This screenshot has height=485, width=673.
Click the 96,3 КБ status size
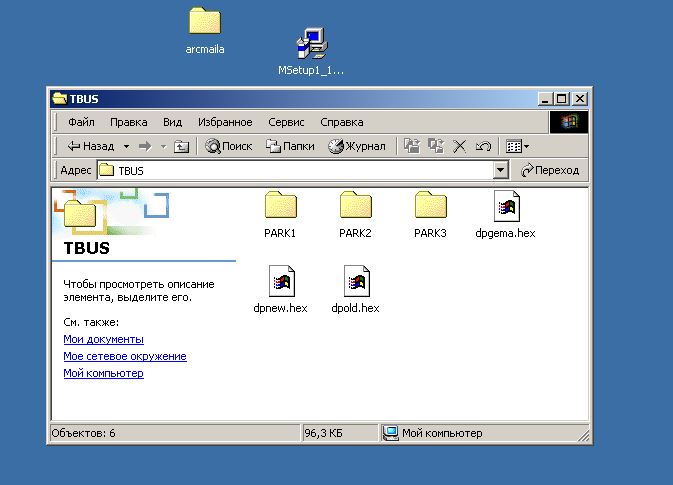[x=324, y=433]
